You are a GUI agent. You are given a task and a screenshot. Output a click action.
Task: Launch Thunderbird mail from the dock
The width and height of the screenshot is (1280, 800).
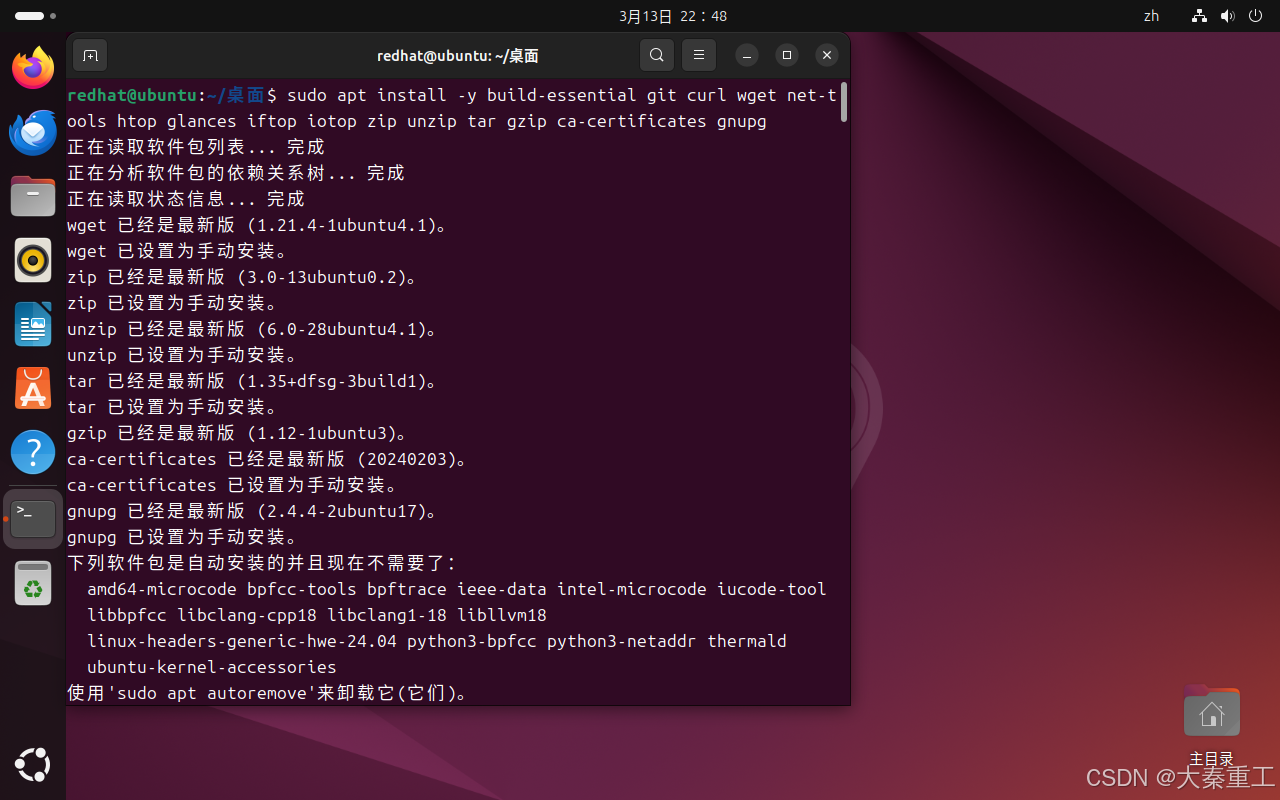[x=33, y=132]
